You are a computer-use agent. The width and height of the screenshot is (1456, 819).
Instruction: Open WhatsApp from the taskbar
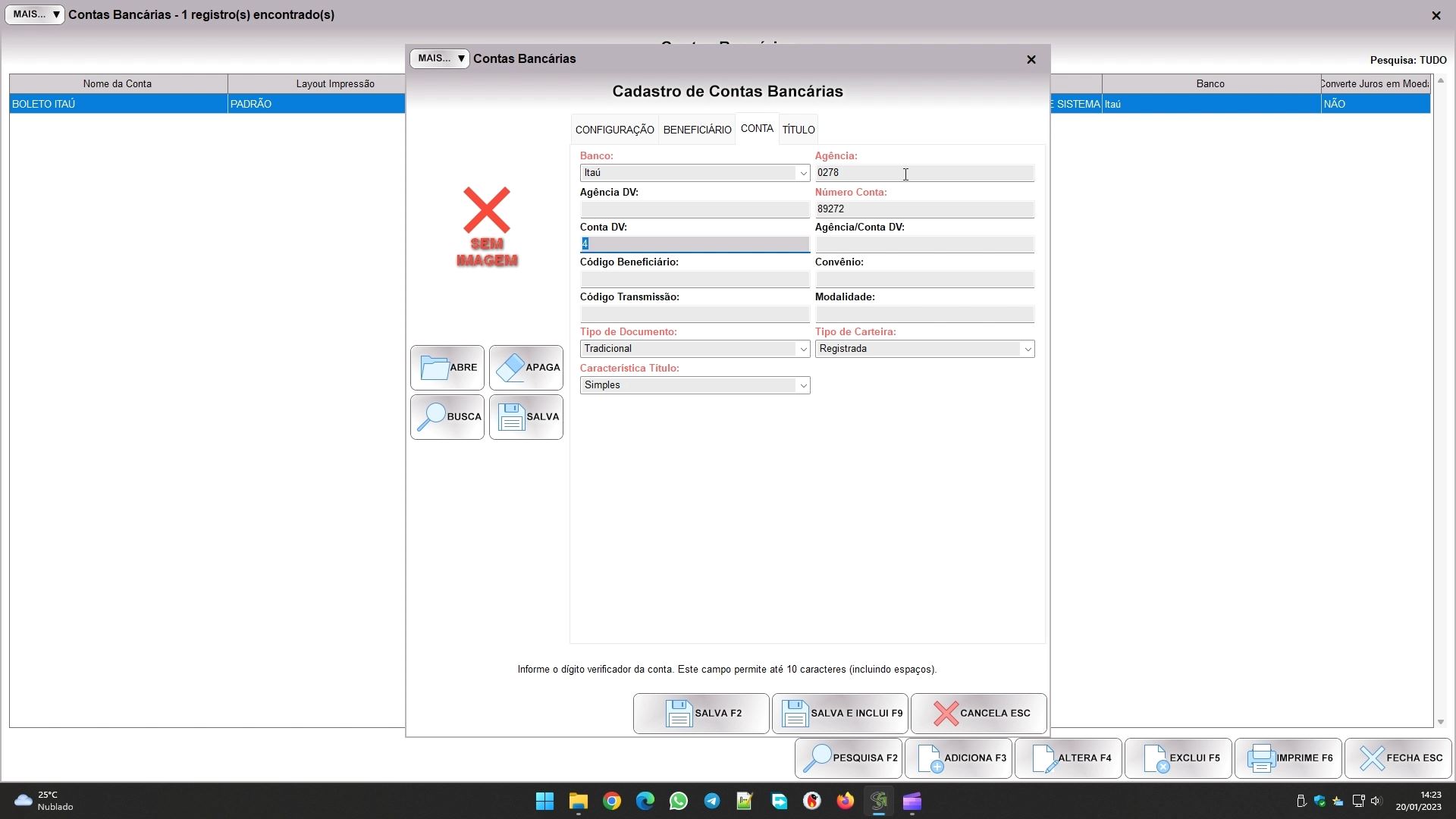click(679, 802)
